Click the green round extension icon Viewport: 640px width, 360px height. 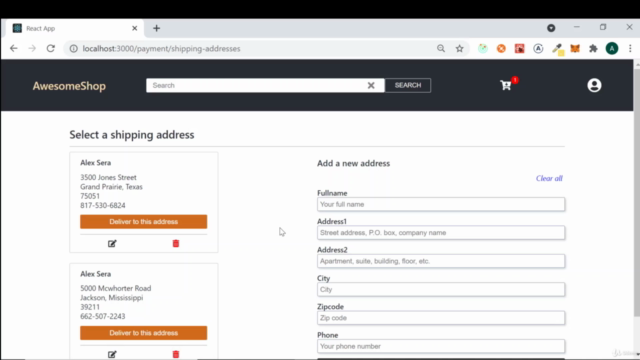pos(483,49)
